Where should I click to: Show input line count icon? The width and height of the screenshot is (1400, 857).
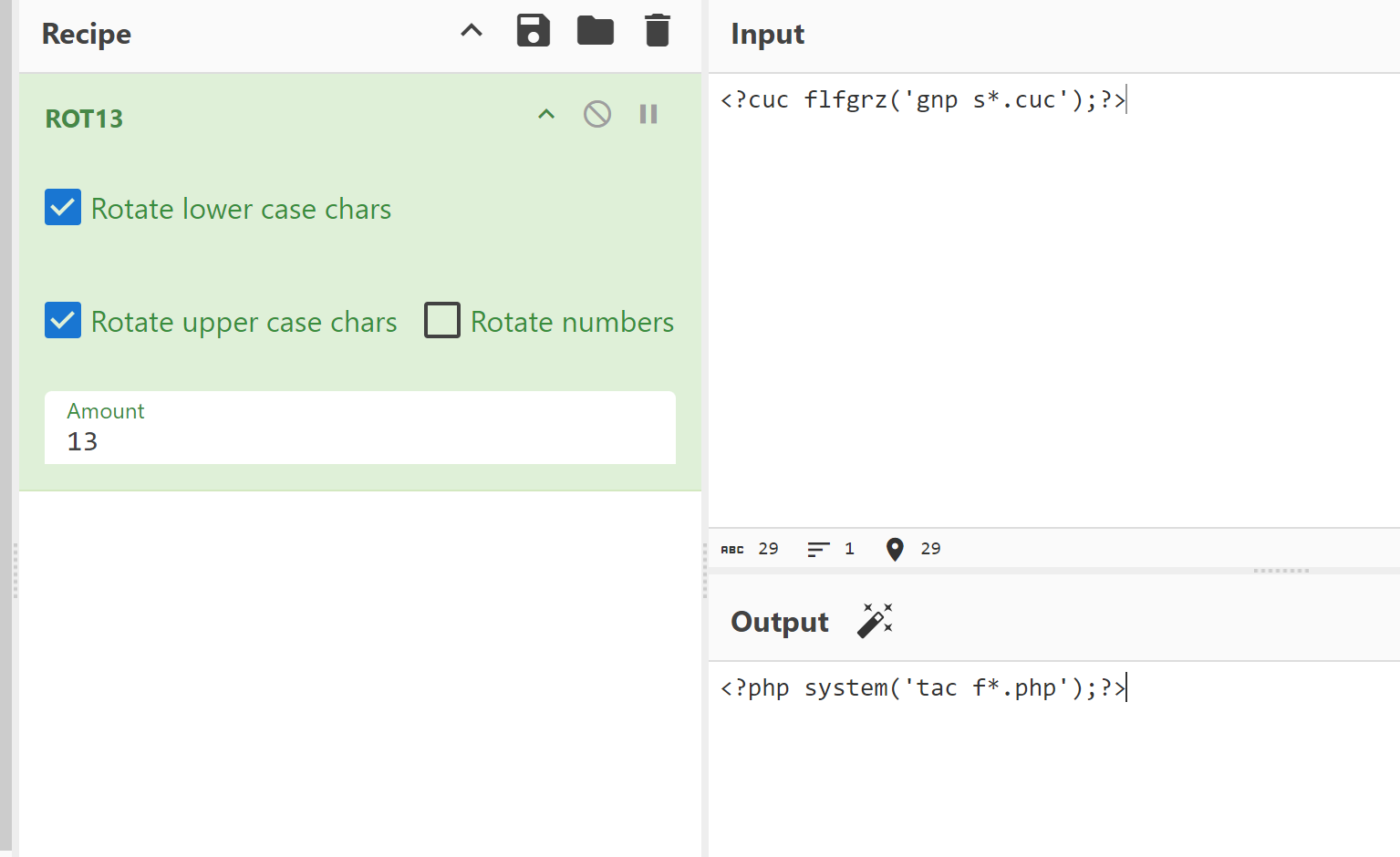point(818,549)
